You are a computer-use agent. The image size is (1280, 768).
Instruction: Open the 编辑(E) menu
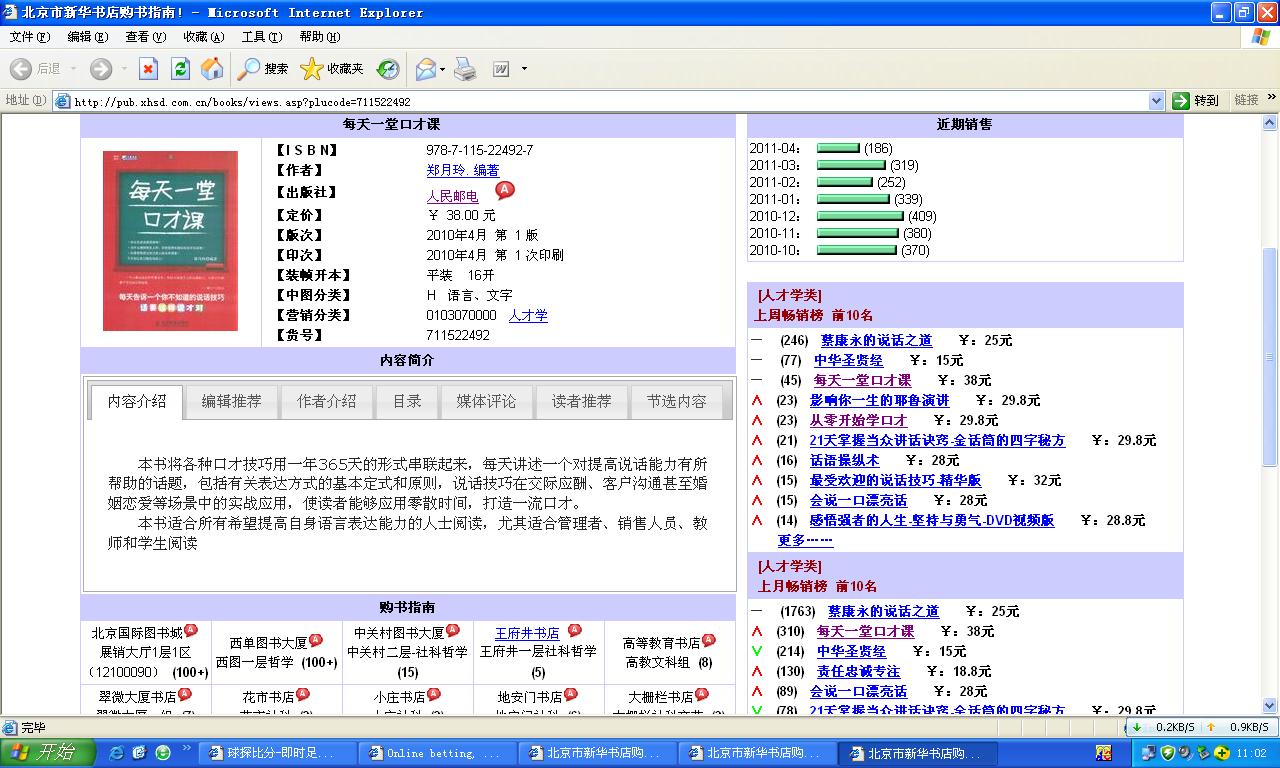pyautogui.click(x=88, y=37)
